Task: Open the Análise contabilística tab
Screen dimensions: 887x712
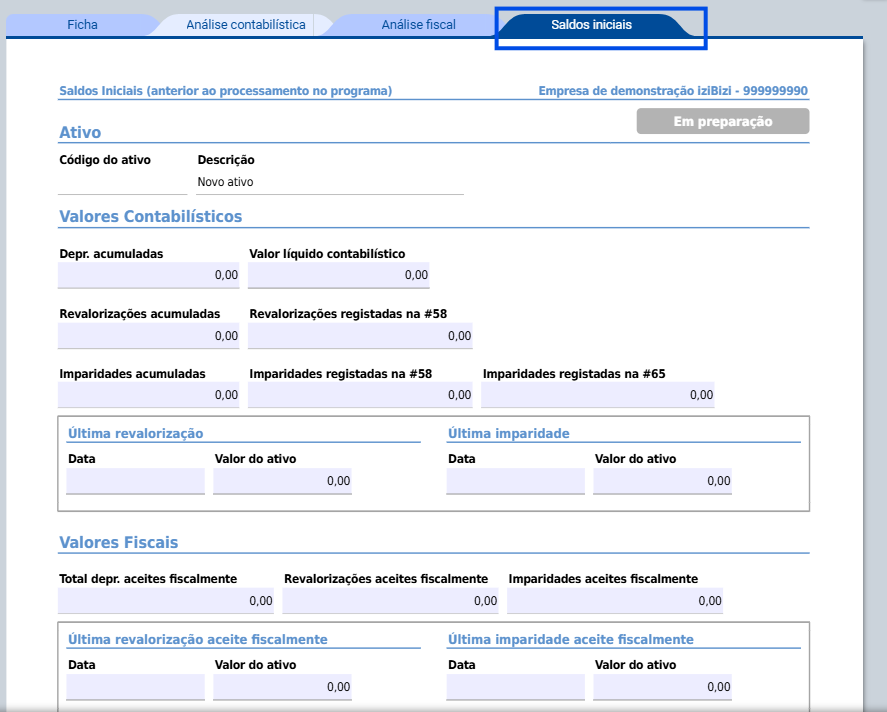Action: click(246, 25)
